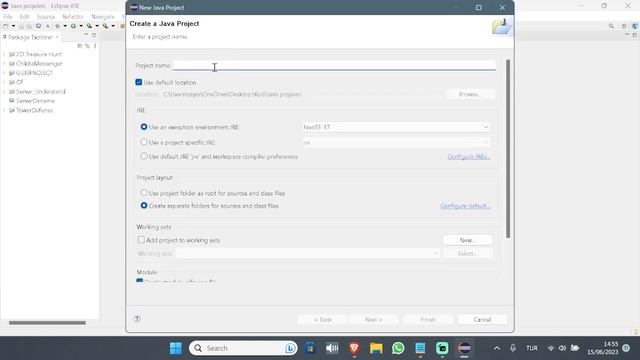The height and width of the screenshot is (360, 640).
Task: Click the Browse location button
Action: click(x=470, y=94)
